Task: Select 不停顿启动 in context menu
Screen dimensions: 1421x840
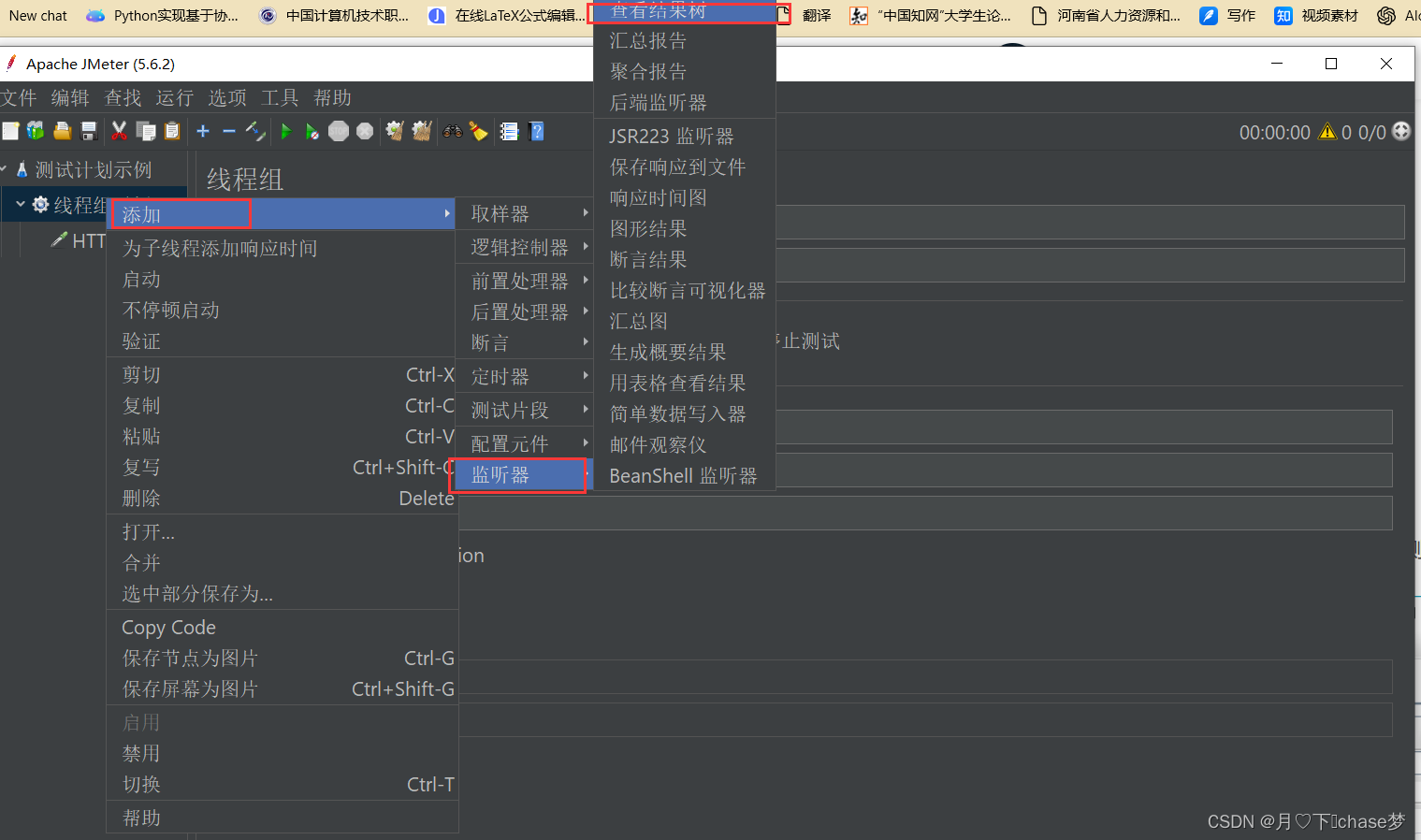Action: tap(283, 311)
